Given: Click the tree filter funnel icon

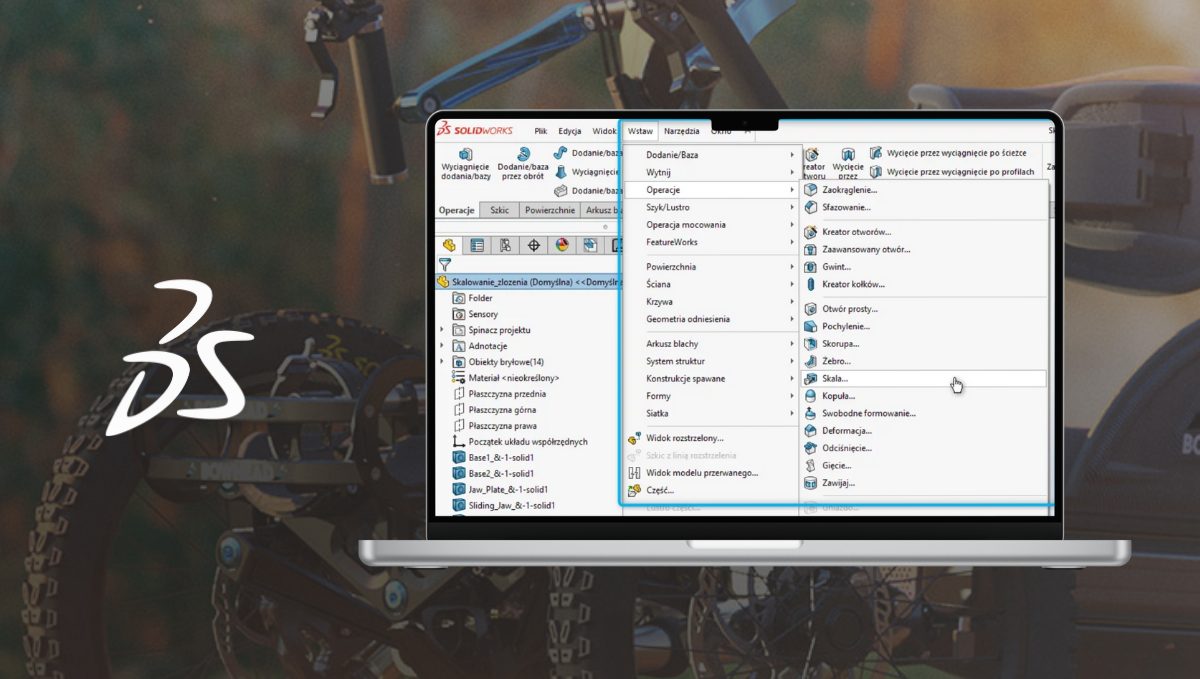Looking at the screenshot, I should click(445, 265).
